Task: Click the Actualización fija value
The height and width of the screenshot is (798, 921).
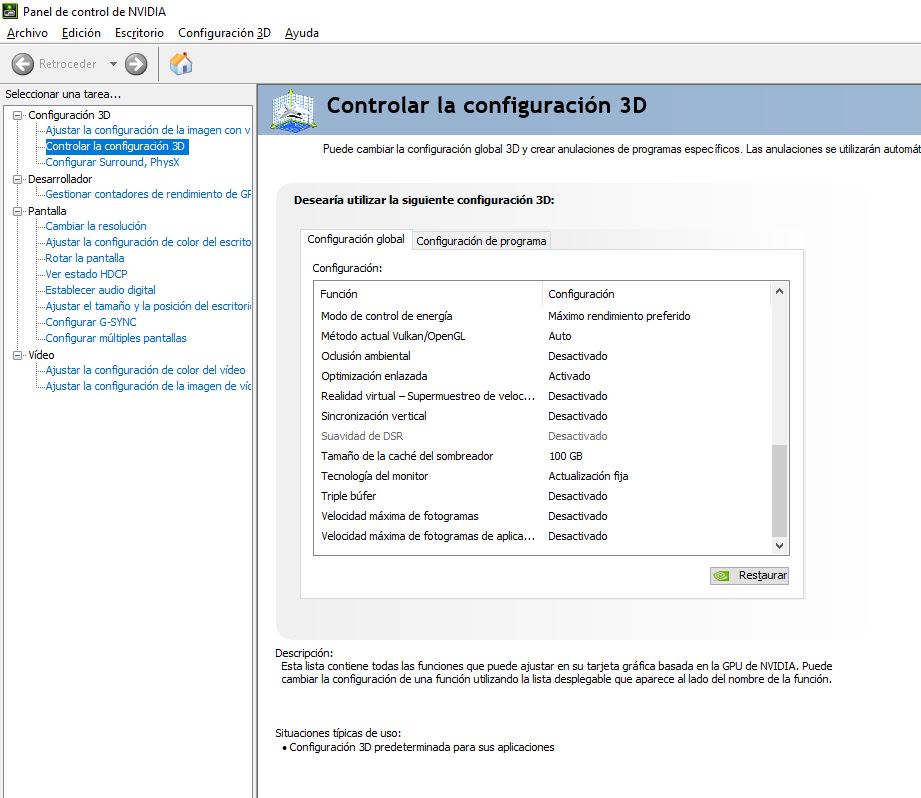Action: pos(588,476)
